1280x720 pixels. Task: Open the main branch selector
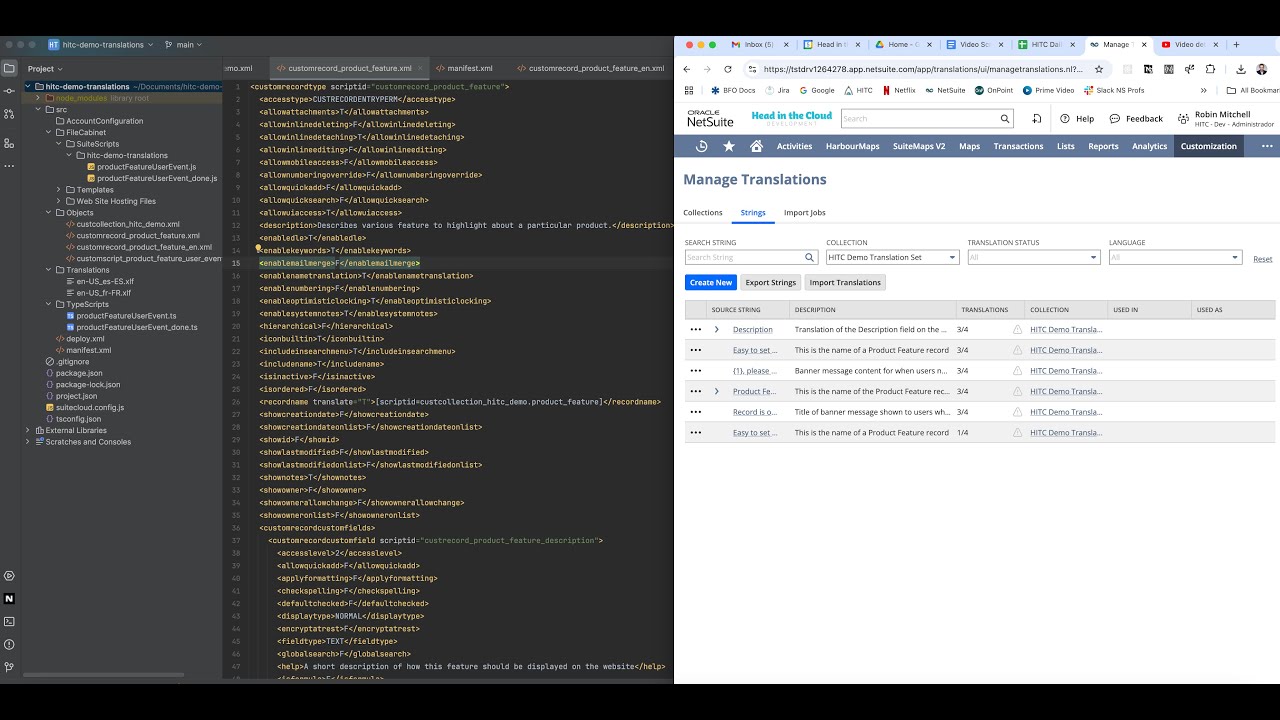click(183, 44)
